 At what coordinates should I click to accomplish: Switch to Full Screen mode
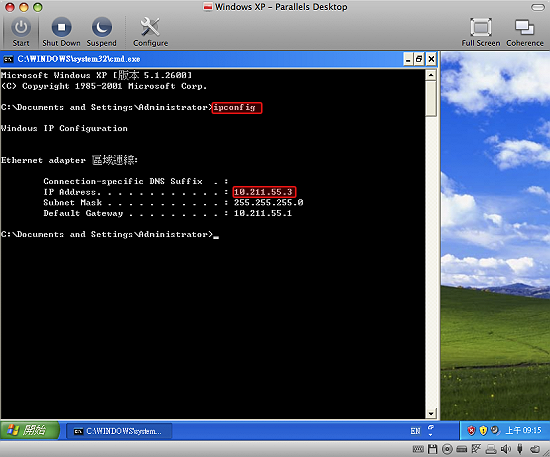(481, 32)
